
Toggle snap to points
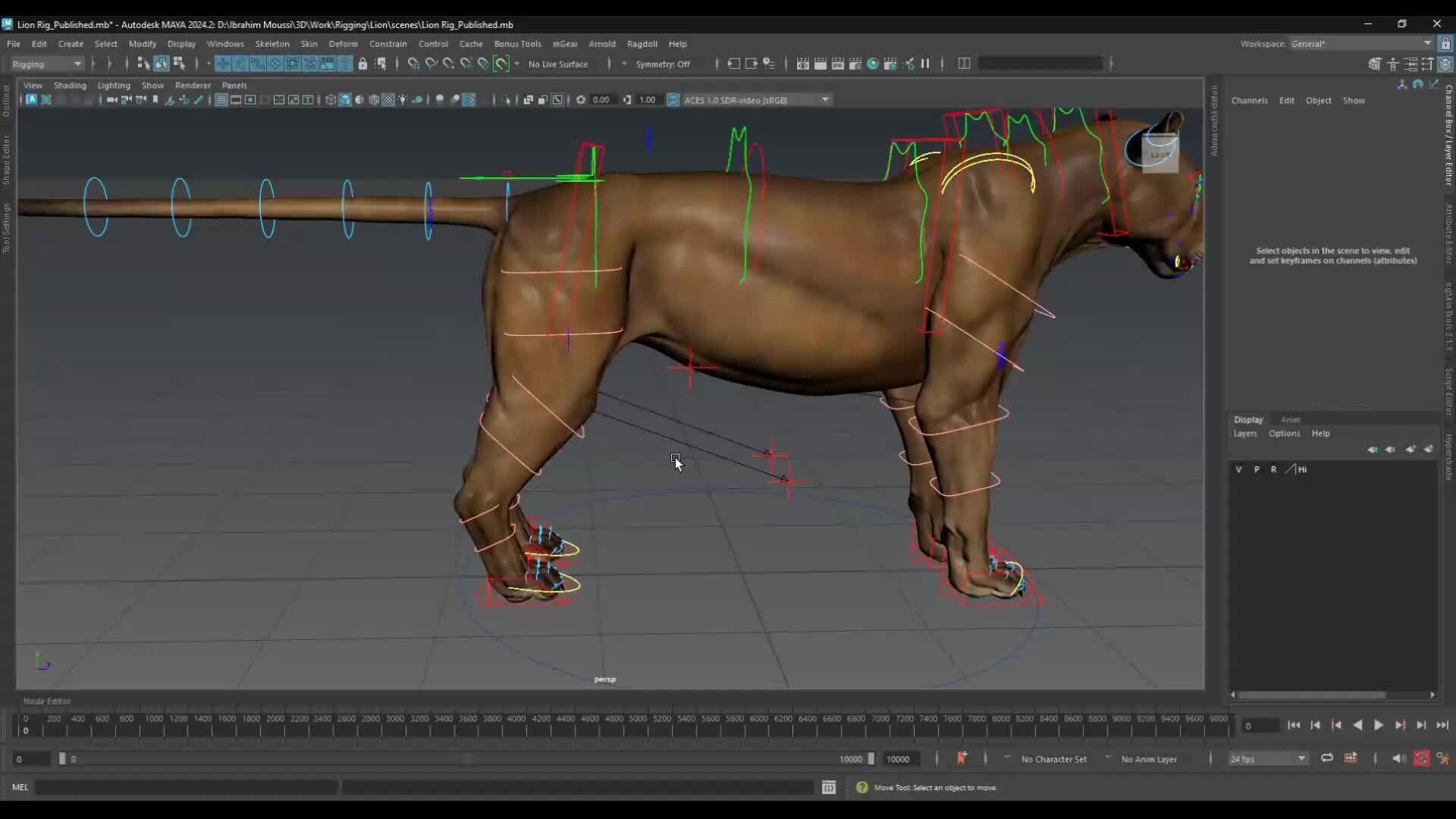click(448, 64)
